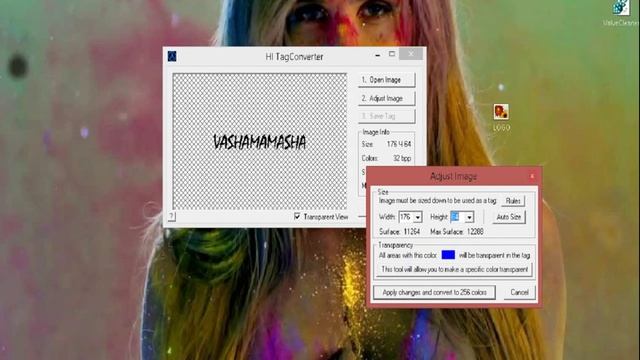Click inside the Height value field
The image size is (640, 360).
tap(458, 217)
